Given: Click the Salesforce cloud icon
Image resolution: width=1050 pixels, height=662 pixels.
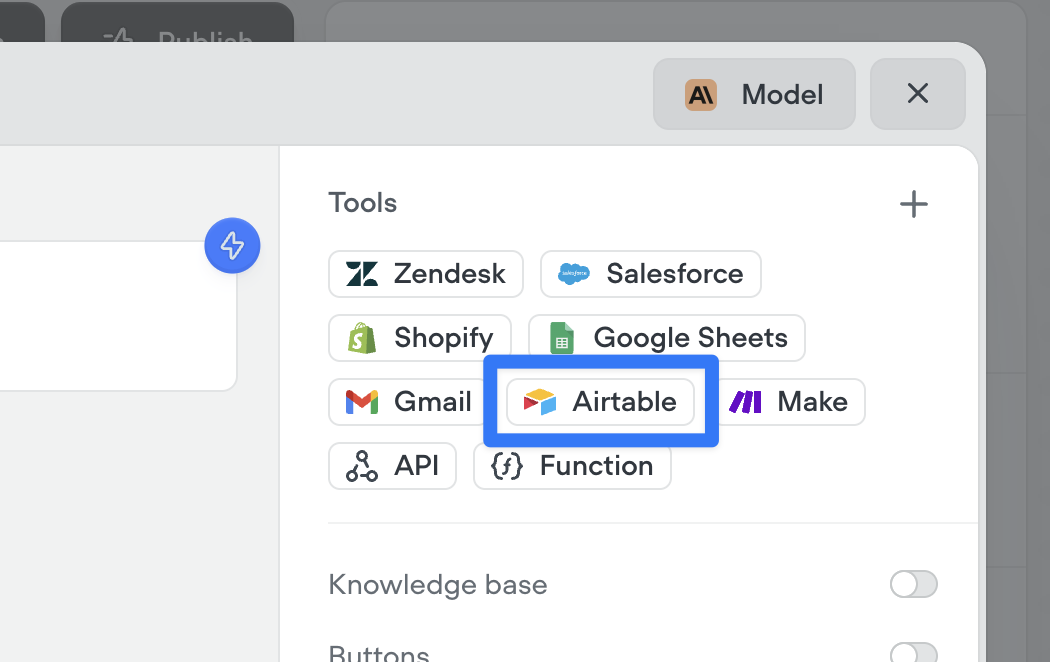Looking at the screenshot, I should [574, 274].
